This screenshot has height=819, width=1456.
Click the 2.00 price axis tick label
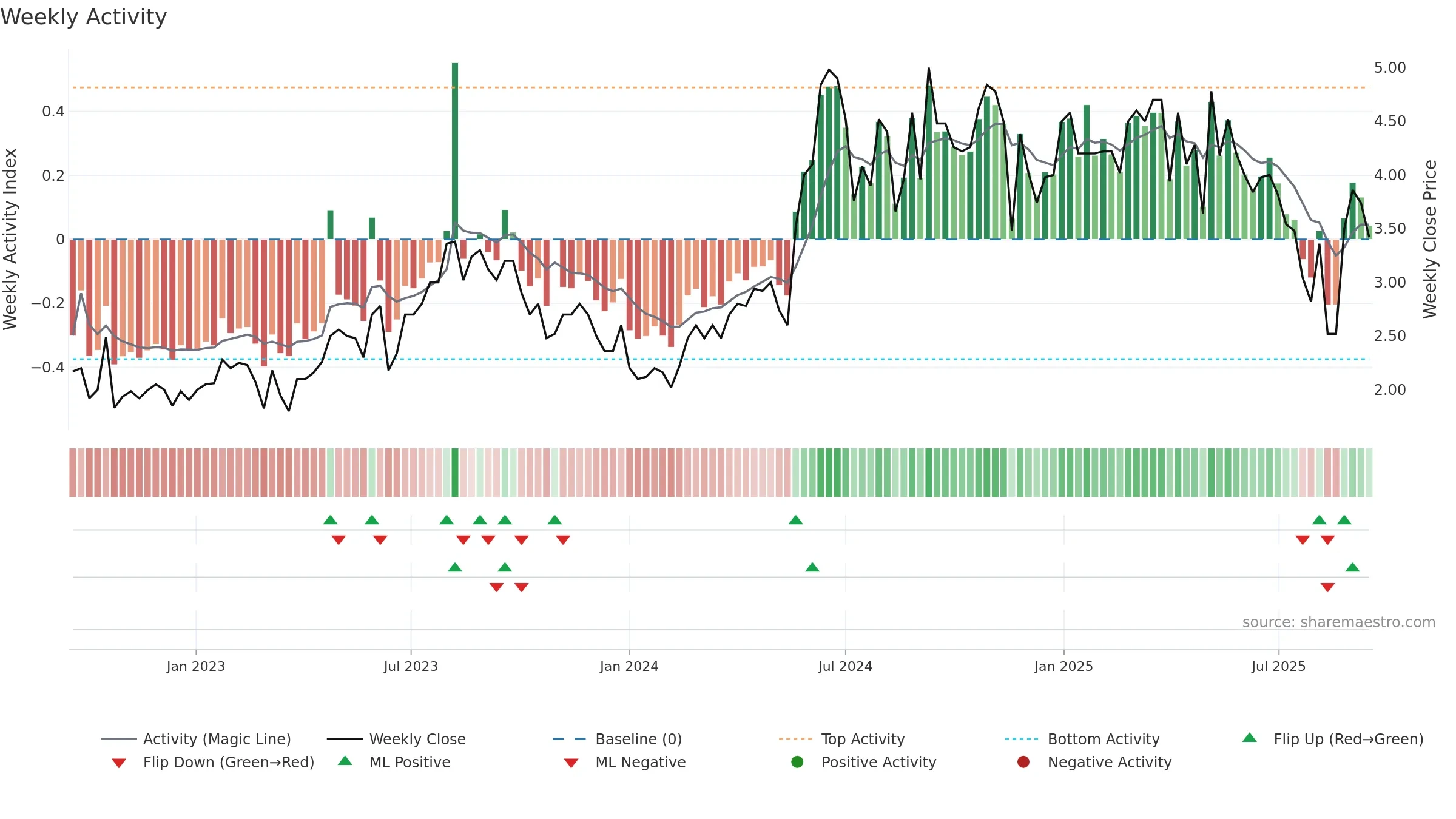tap(1390, 389)
